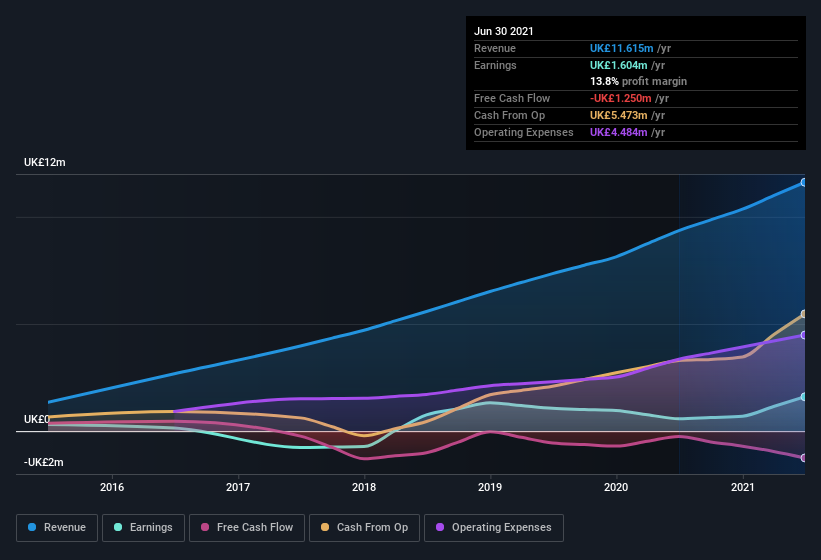Select the 2017 x-axis label

238,487
